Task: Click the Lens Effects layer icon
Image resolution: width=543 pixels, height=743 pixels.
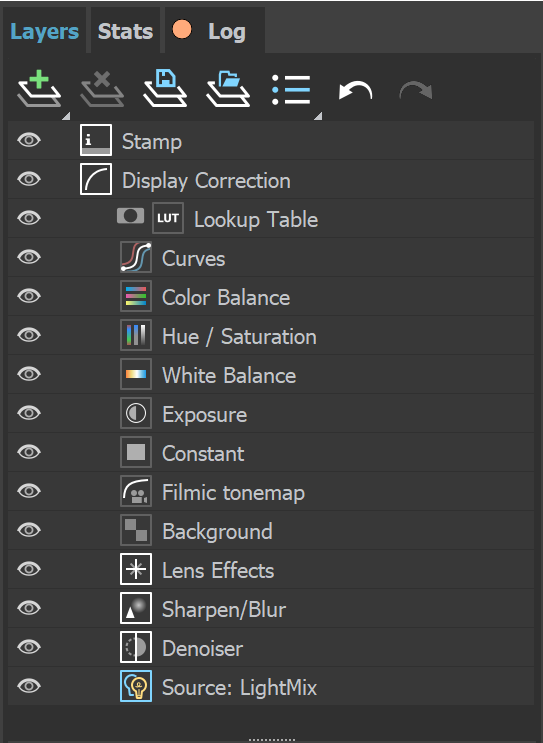Action: 136,569
